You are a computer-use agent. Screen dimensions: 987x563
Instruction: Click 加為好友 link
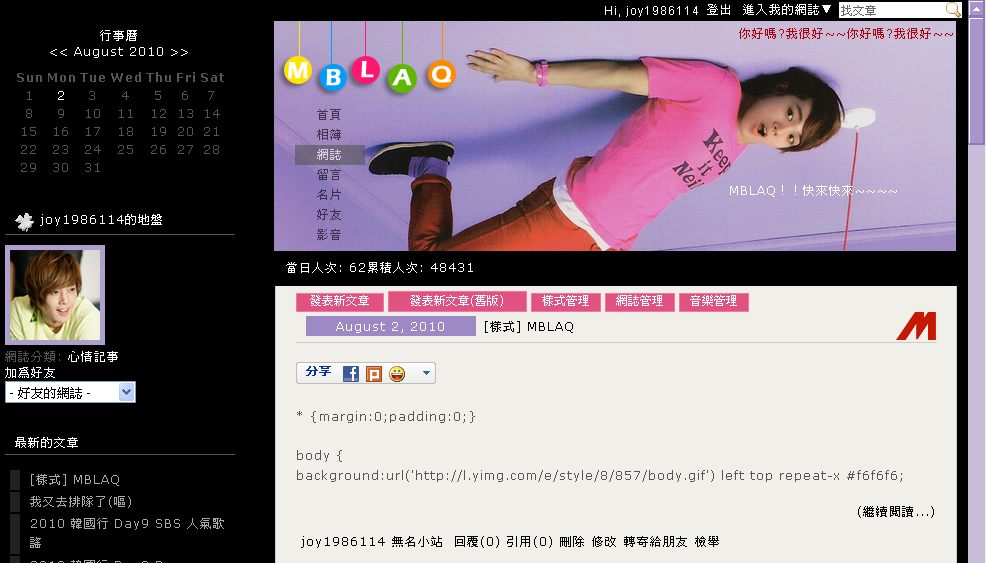30,373
